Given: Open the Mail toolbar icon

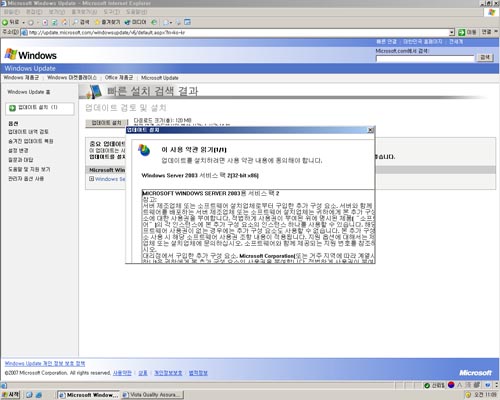Looking at the screenshot, I should click(167, 22).
